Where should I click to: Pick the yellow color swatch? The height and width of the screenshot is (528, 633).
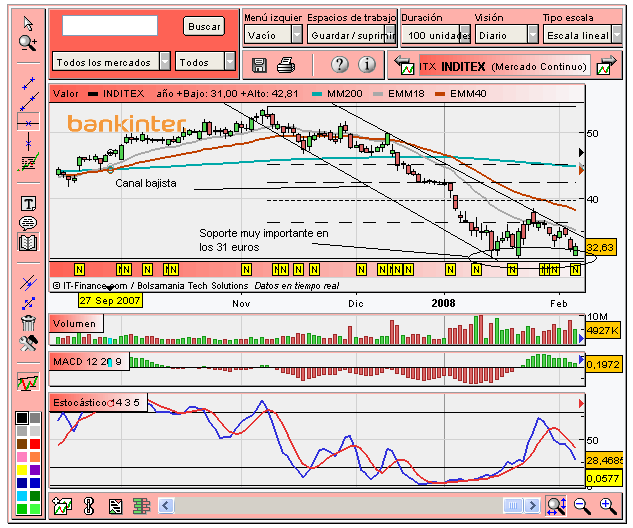[22, 469]
